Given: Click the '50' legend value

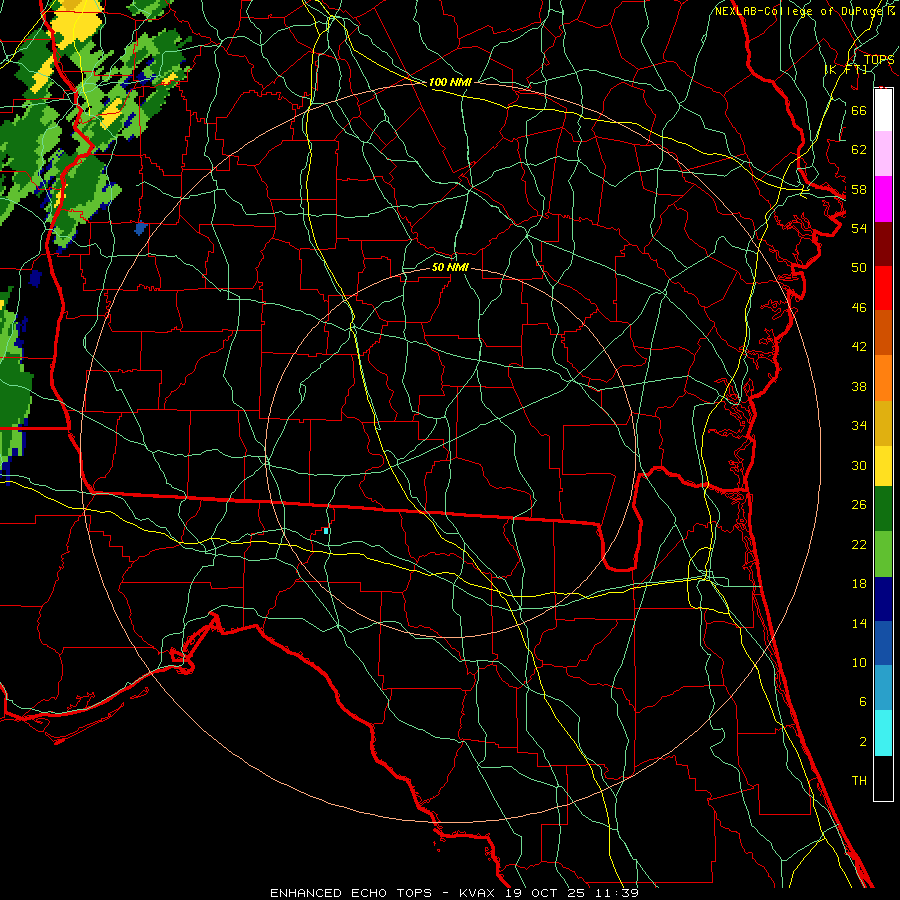Looking at the screenshot, I should (x=859, y=267).
